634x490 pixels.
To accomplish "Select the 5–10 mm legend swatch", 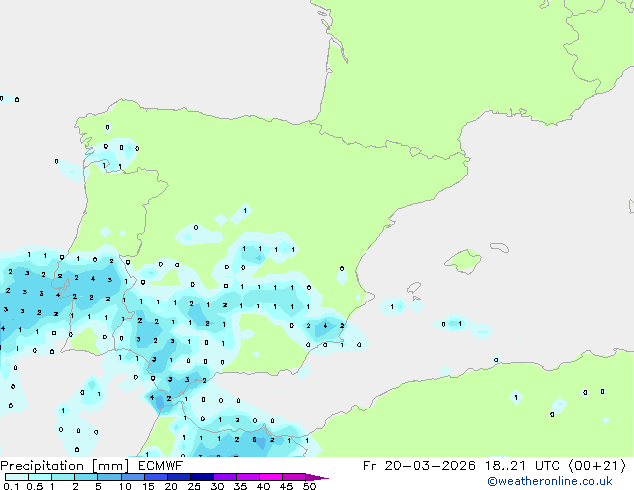I will [109, 477].
